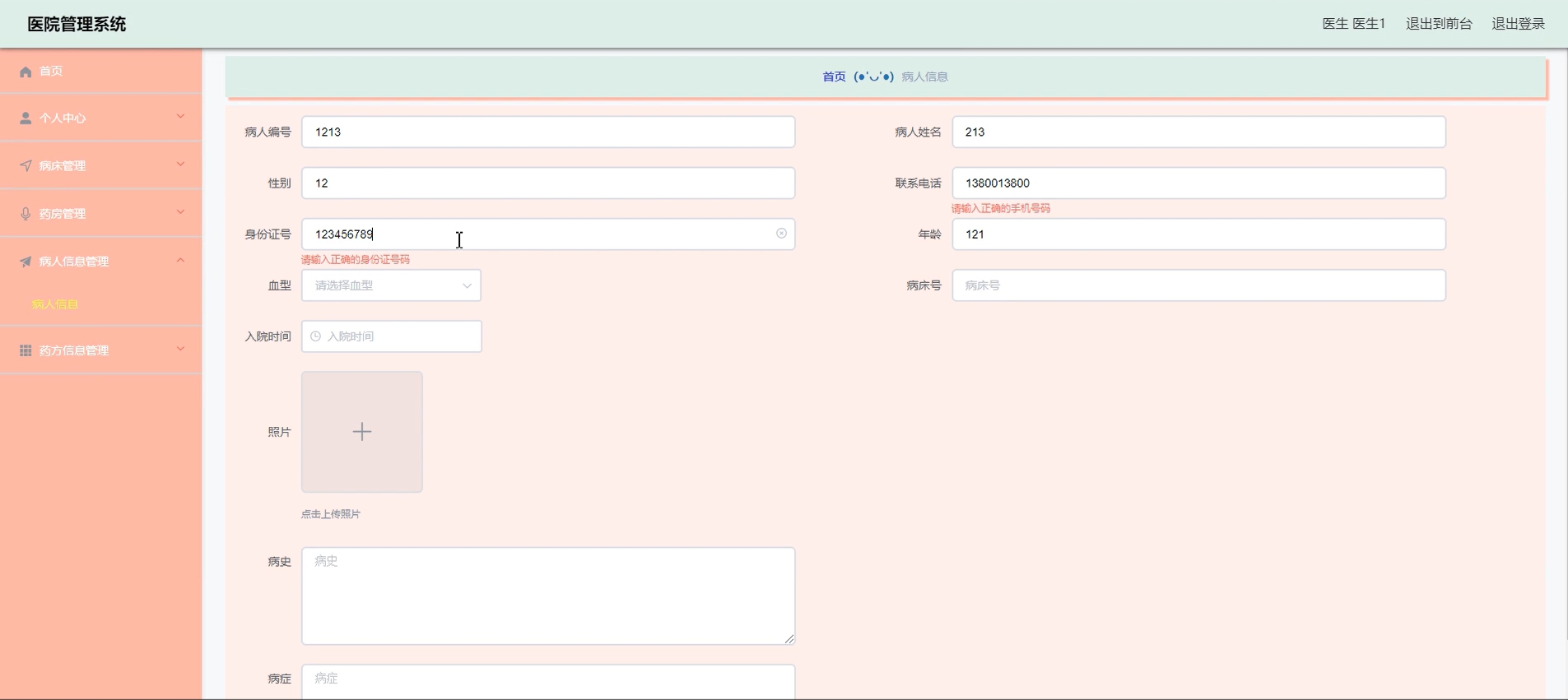Click the 首页 breadcrumb link
The width and height of the screenshot is (1568, 700).
[x=834, y=76]
